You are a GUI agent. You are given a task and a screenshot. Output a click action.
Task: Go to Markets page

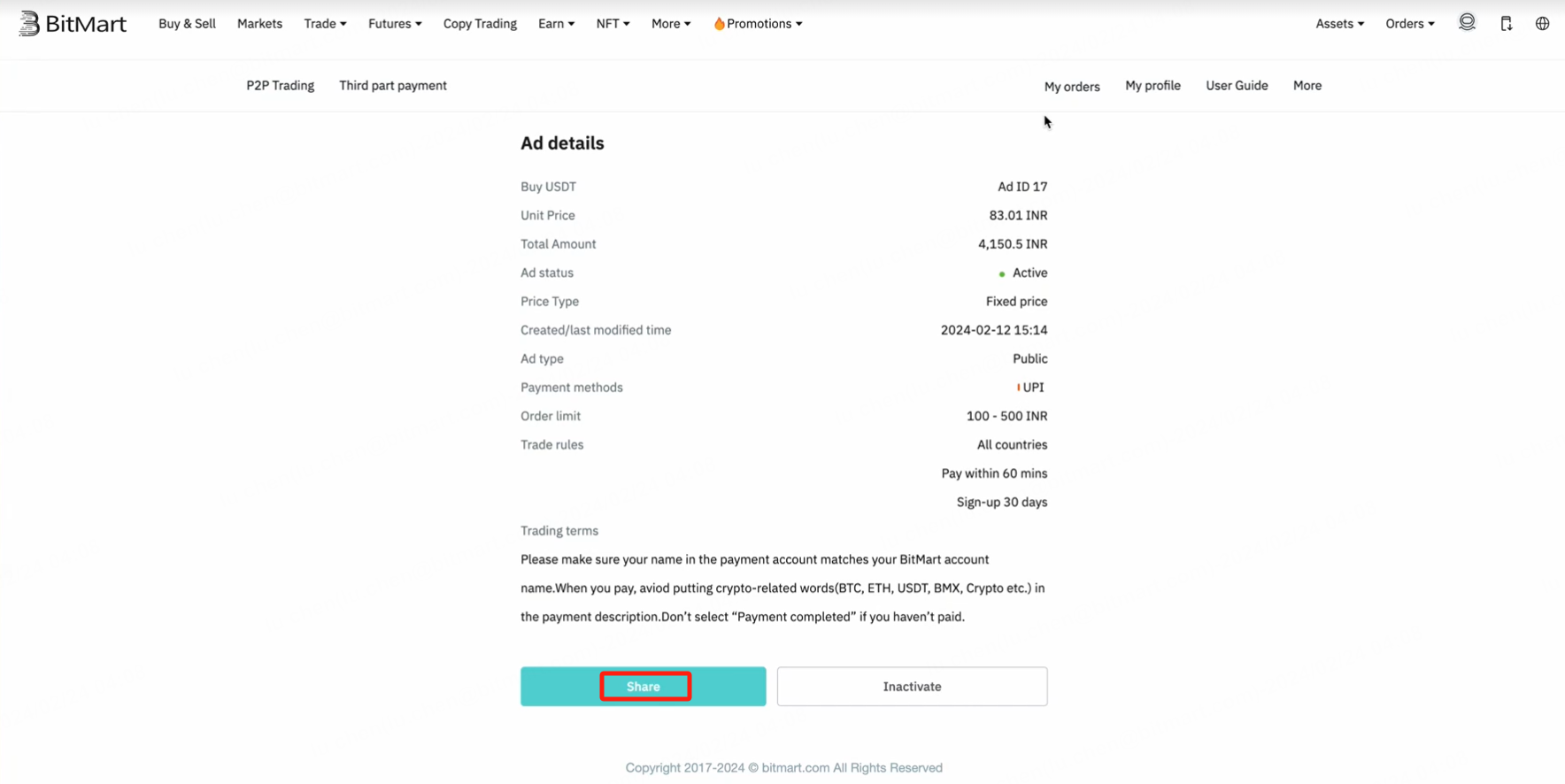tap(259, 24)
